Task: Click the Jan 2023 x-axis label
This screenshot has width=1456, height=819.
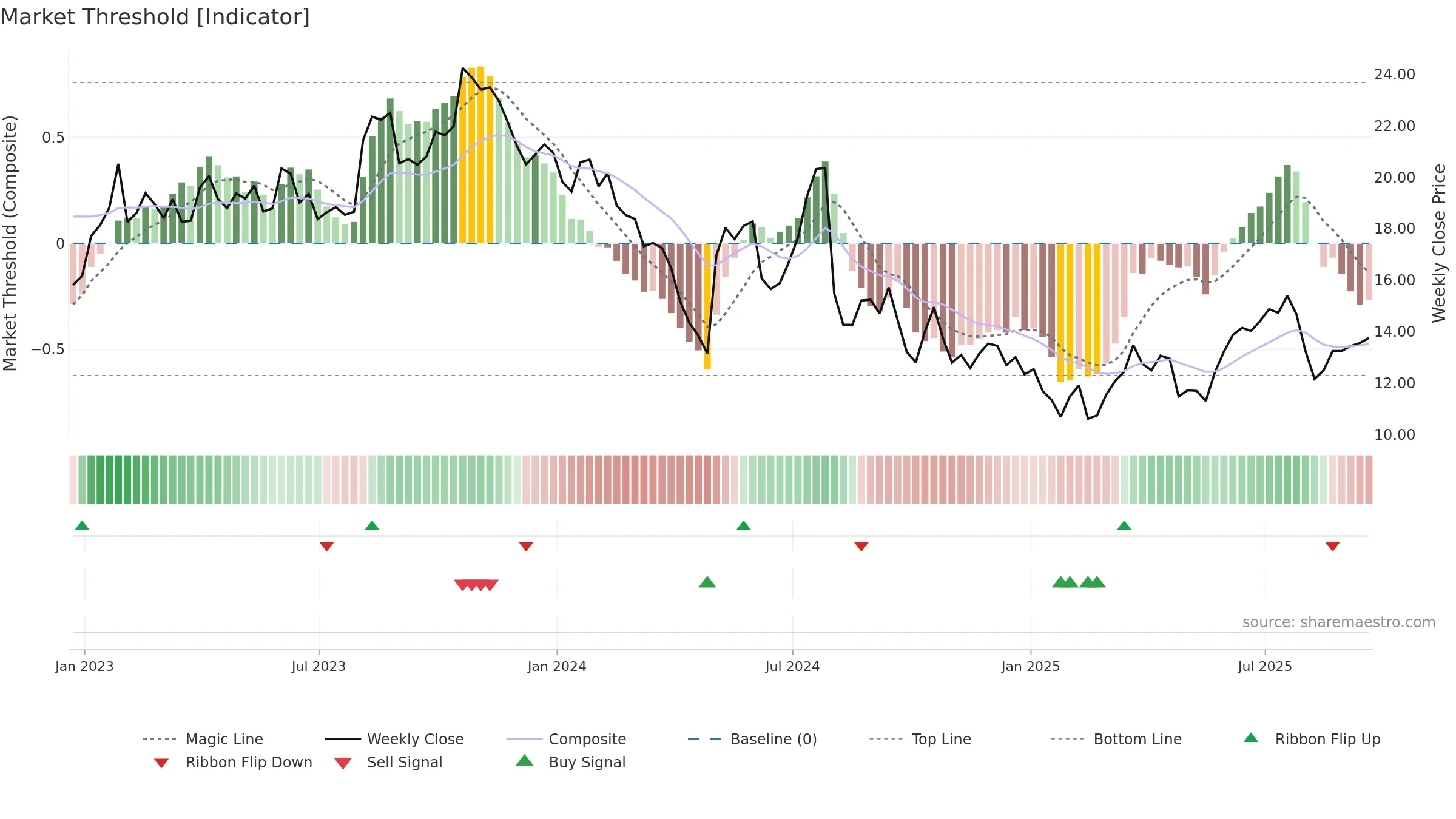Action: pyautogui.click(x=84, y=667)
